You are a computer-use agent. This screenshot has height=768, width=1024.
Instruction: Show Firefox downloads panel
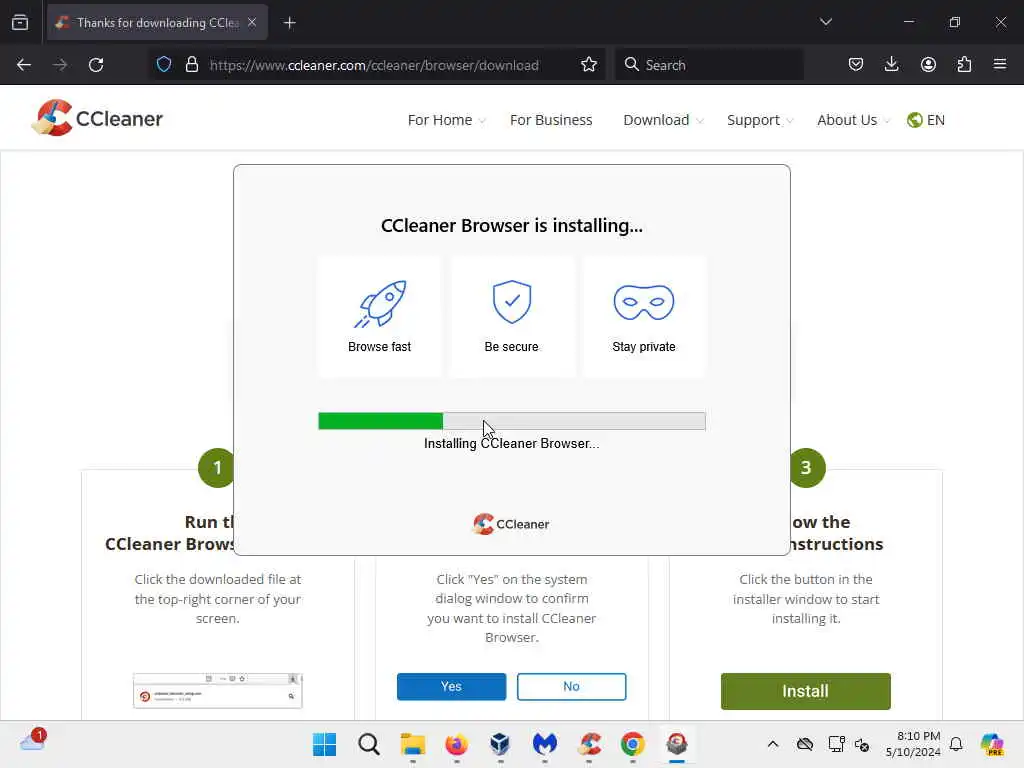pos(891,64)
